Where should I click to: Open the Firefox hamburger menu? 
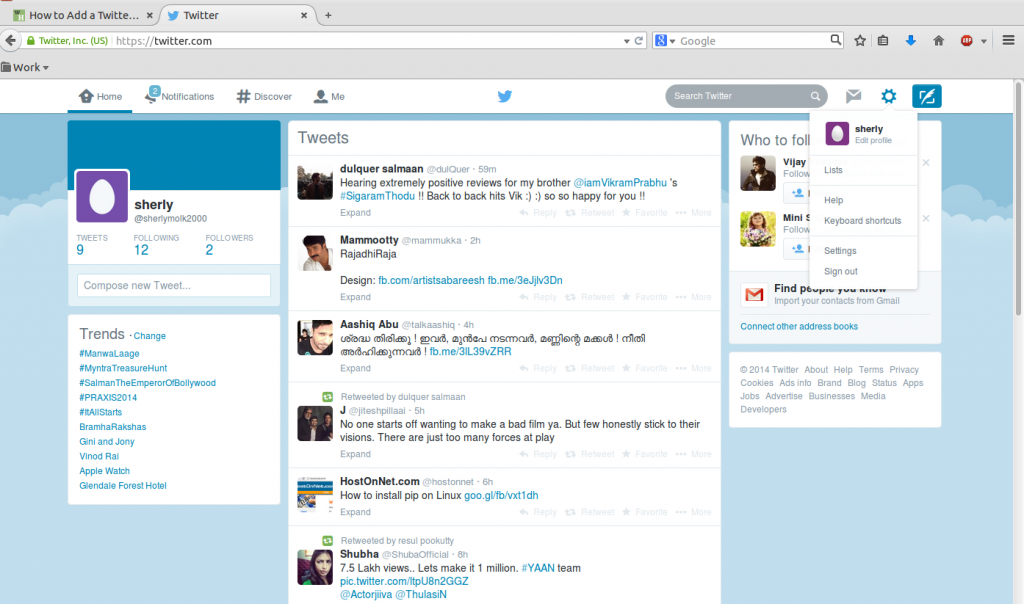coord(1007,41)
